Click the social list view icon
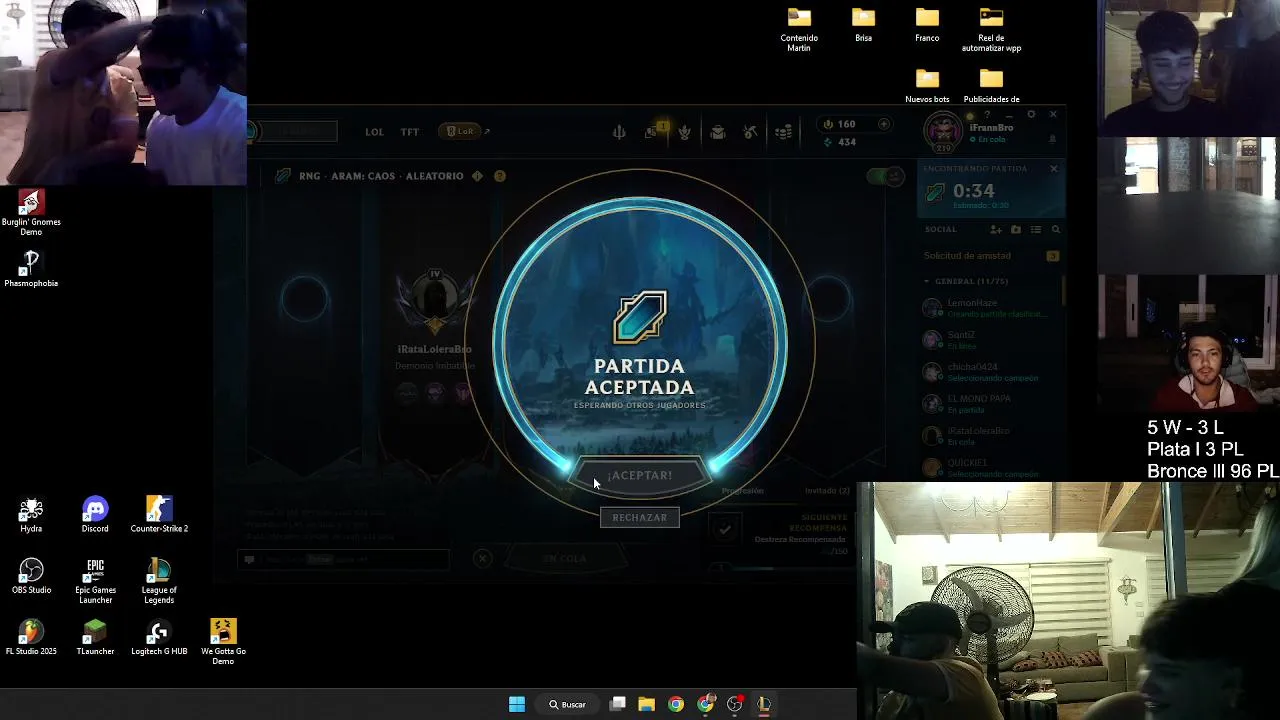Image resolution: width=1280 pixels, height=720 pixels. tap(1036, 230)
